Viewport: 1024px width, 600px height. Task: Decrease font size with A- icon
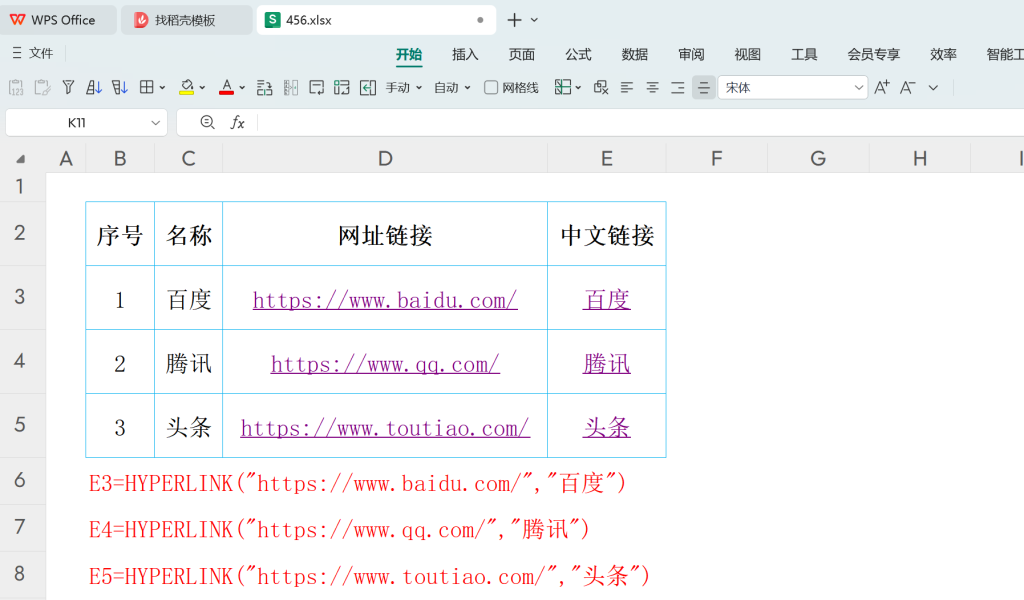click(908, 87)
